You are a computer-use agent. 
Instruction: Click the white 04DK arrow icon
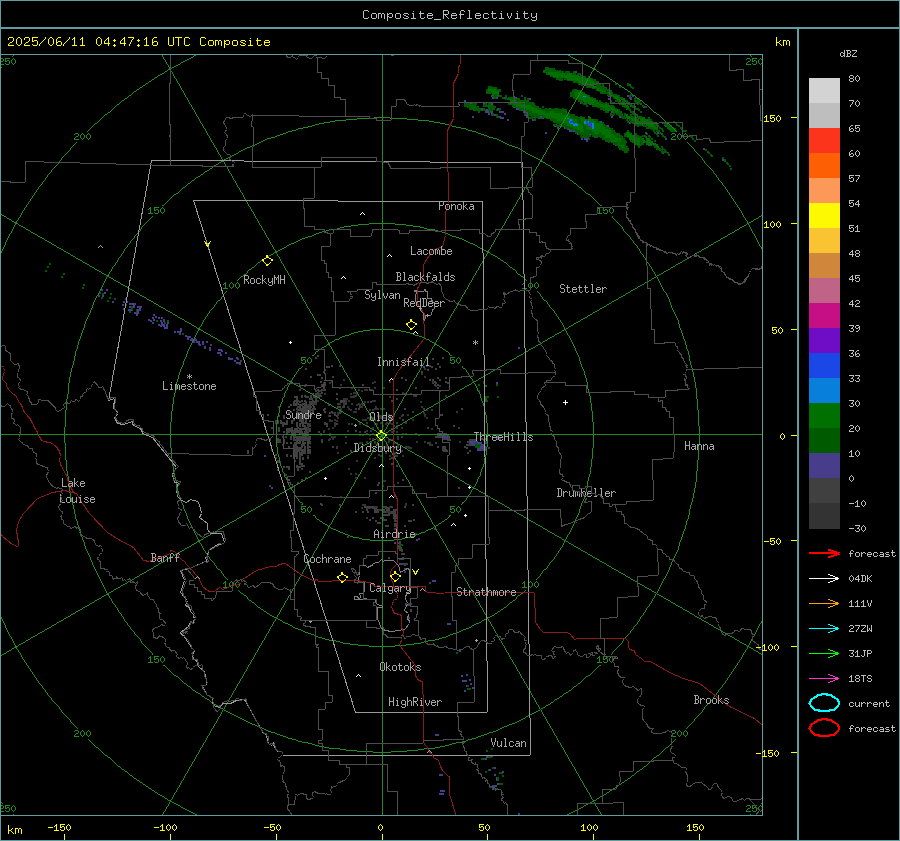click(x=824, y=578)
